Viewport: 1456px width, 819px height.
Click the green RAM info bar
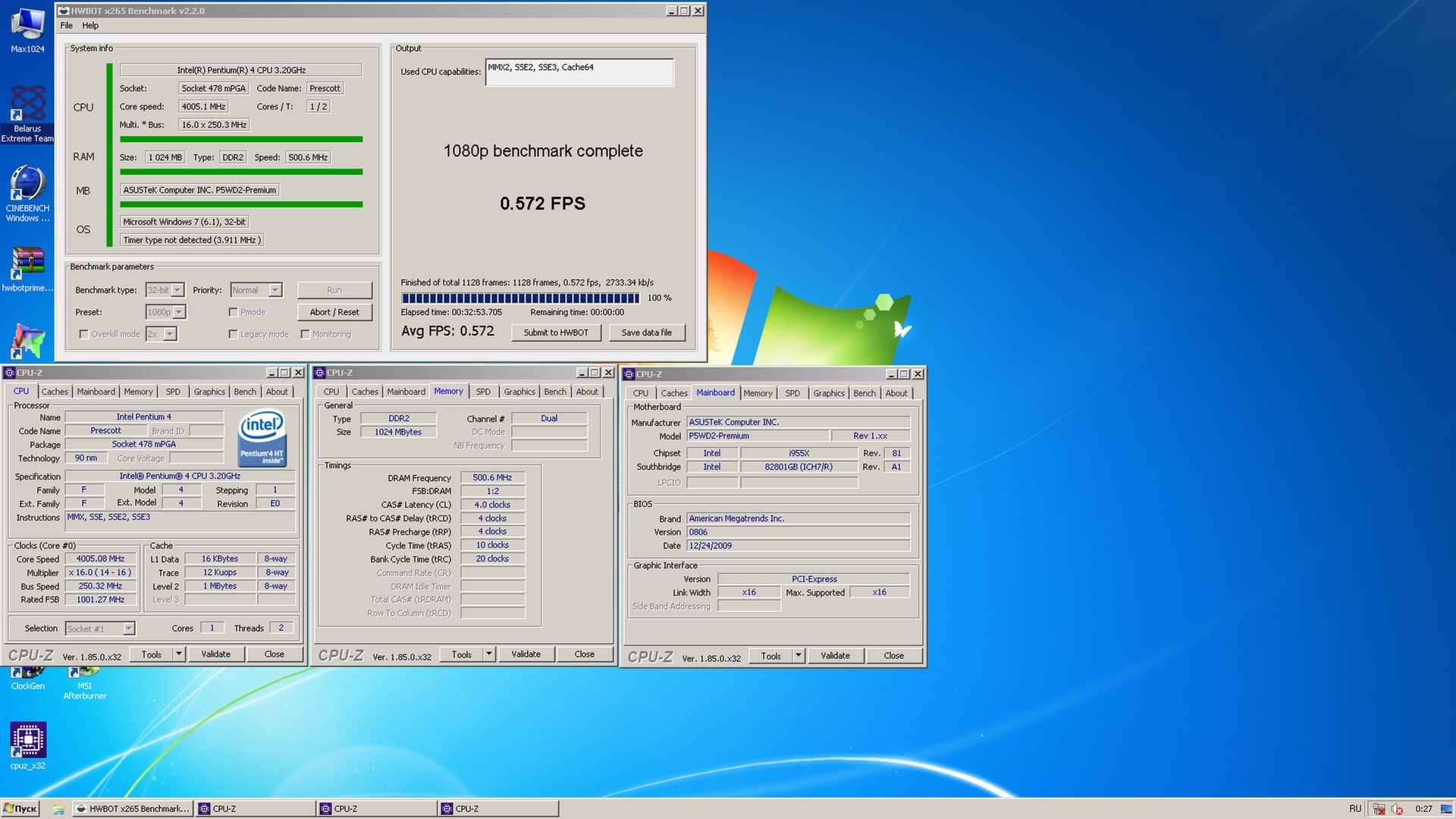241,171
